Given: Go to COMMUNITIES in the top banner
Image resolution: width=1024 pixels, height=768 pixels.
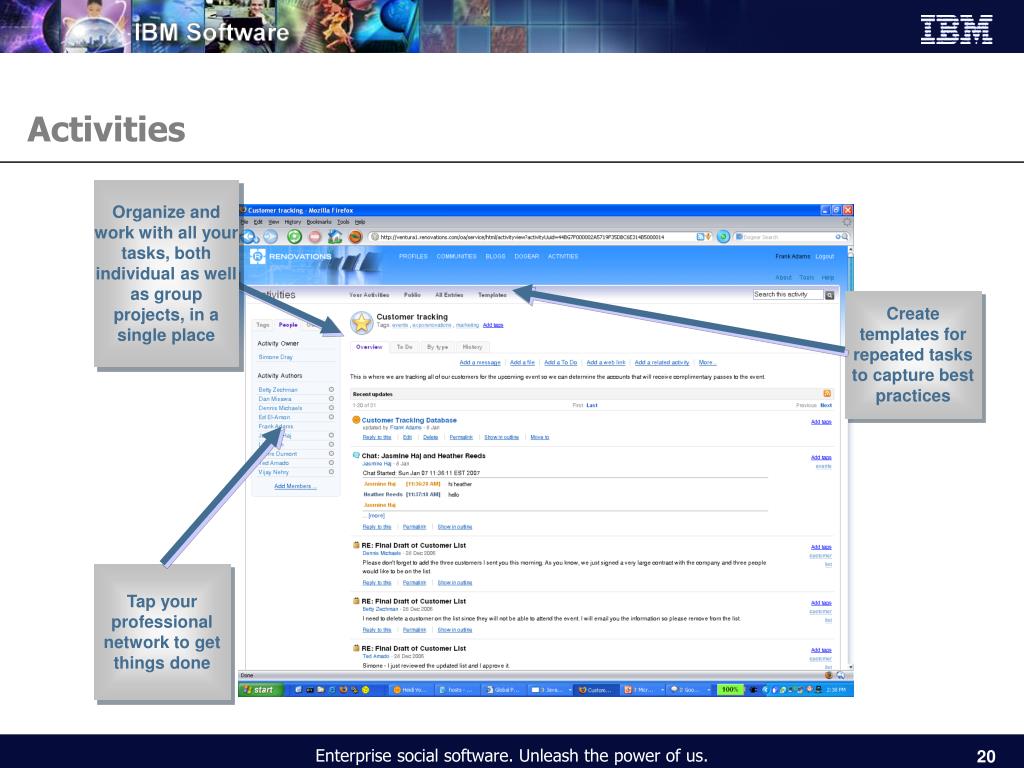Looking at the screenshot, I should click(x=456, y=257).
